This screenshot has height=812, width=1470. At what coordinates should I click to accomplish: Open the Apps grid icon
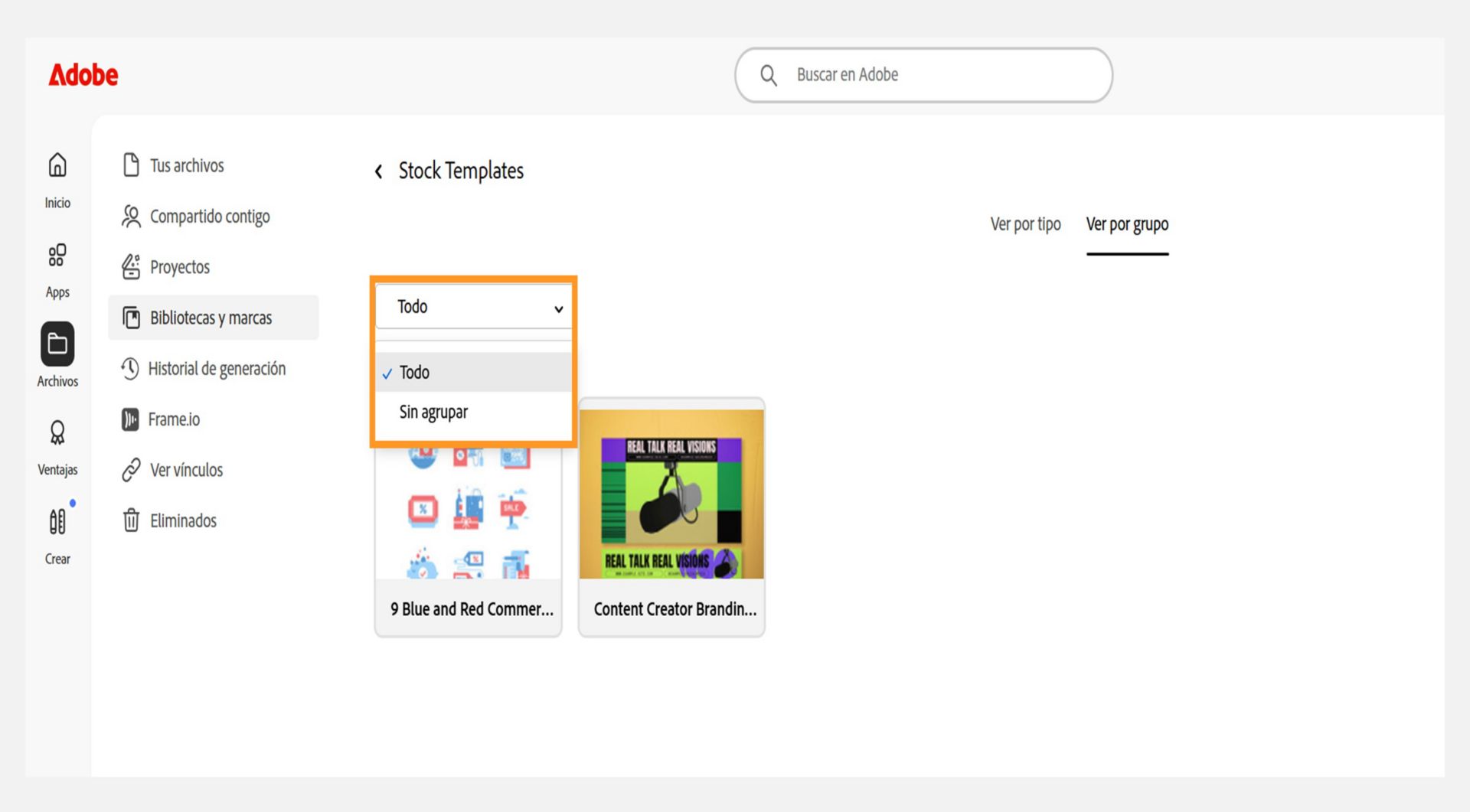[57, 255]
